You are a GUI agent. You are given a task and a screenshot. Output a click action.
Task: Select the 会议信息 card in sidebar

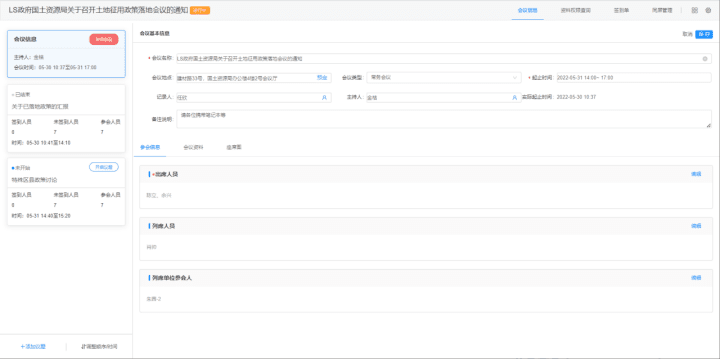(66, 54)
